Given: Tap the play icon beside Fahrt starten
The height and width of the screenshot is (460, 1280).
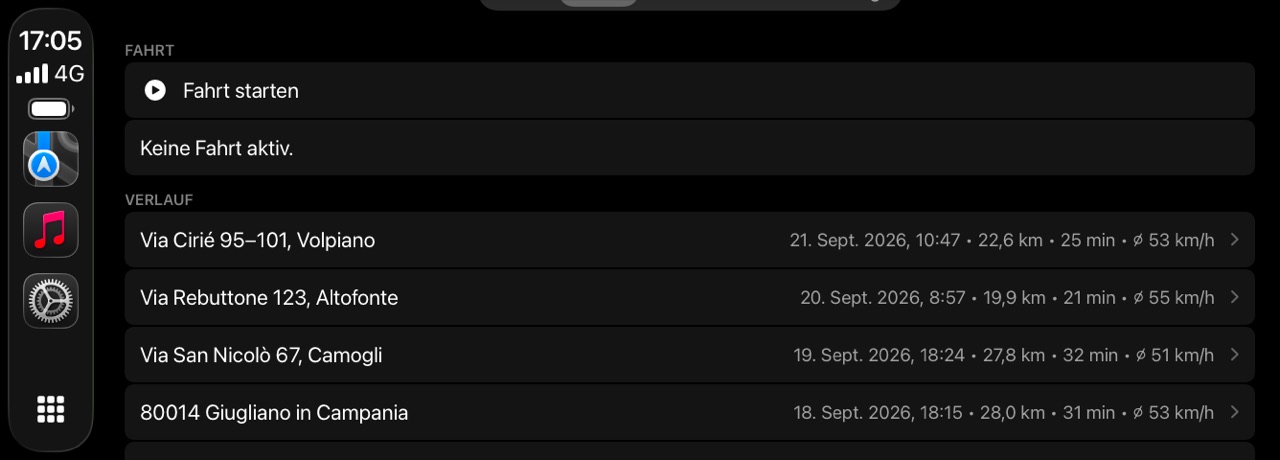Looking at the screenshot, I should pyautogui.click(x=155, y=91).
